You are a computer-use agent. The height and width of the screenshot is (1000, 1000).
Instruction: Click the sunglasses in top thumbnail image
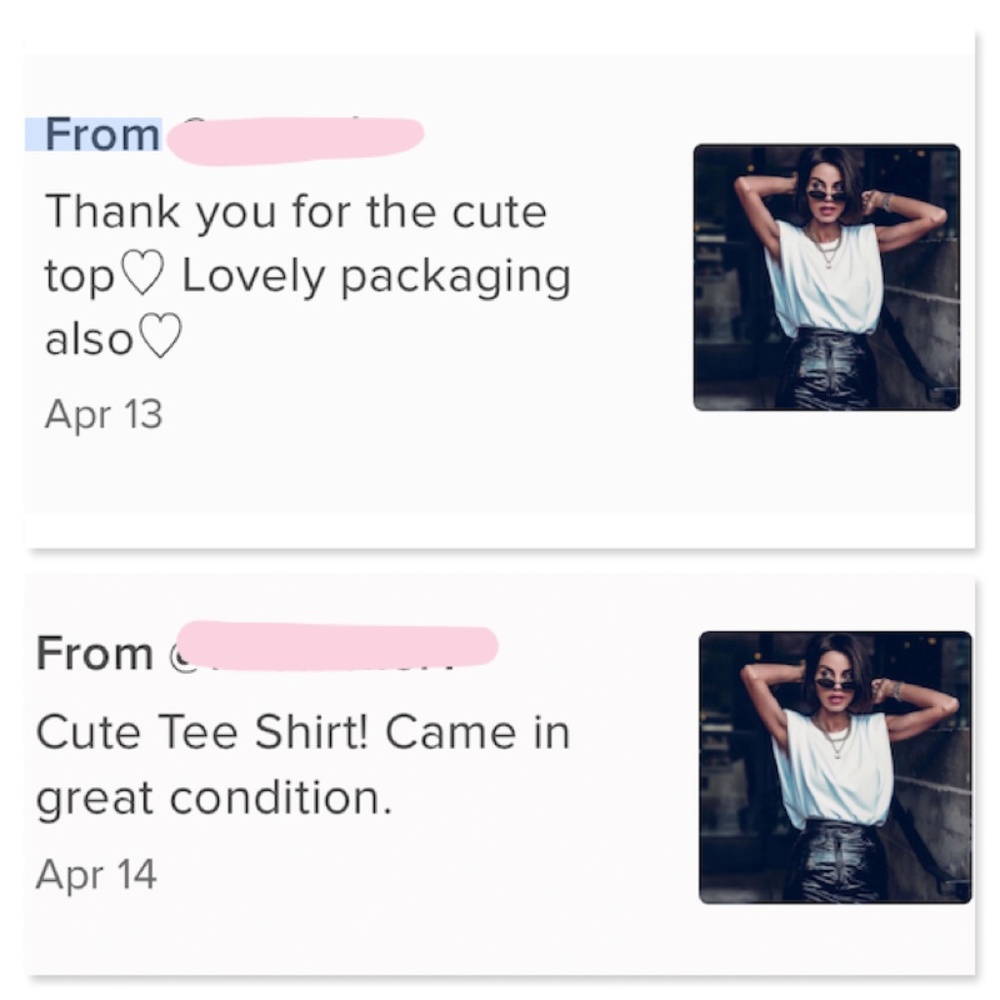(826, 194)
